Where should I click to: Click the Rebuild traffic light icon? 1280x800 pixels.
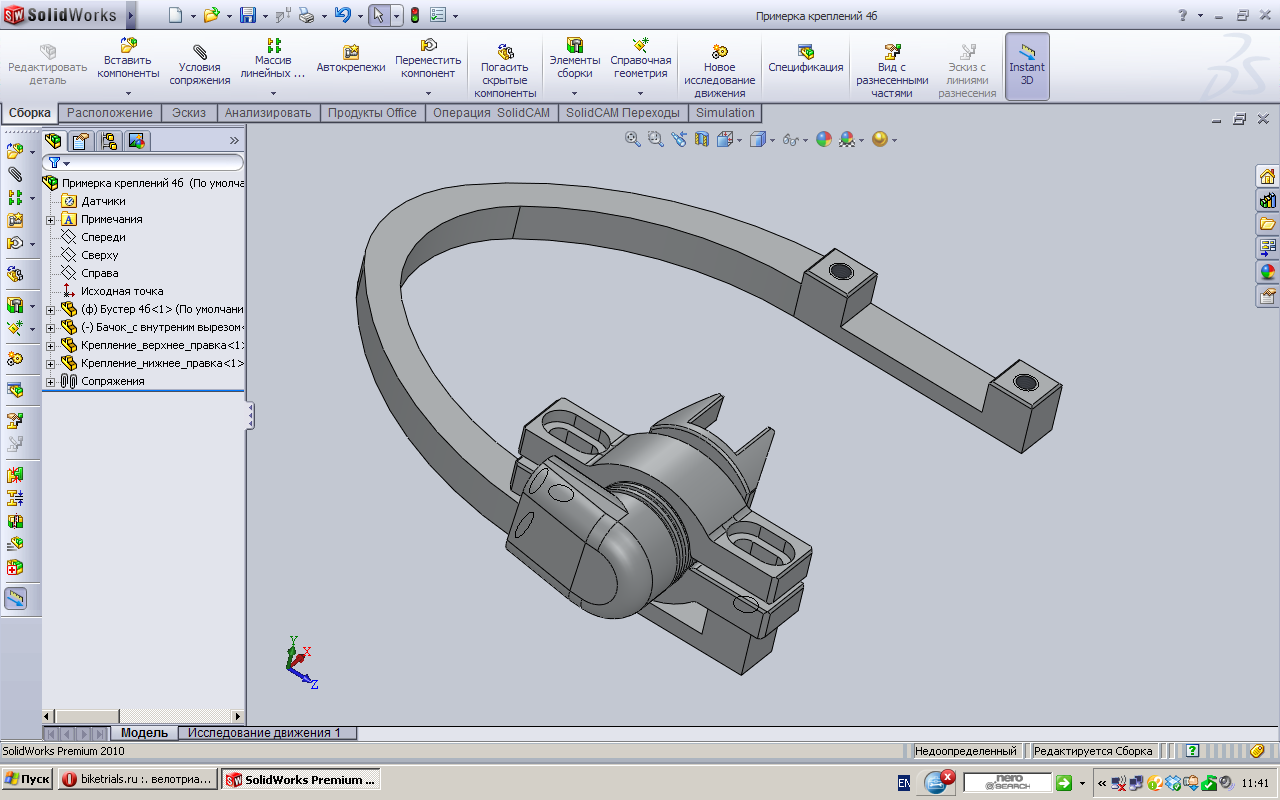[x=414, y=15]
